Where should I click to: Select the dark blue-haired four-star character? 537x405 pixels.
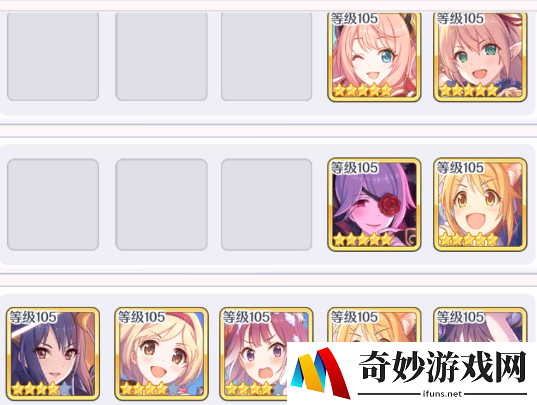[53, 354]
